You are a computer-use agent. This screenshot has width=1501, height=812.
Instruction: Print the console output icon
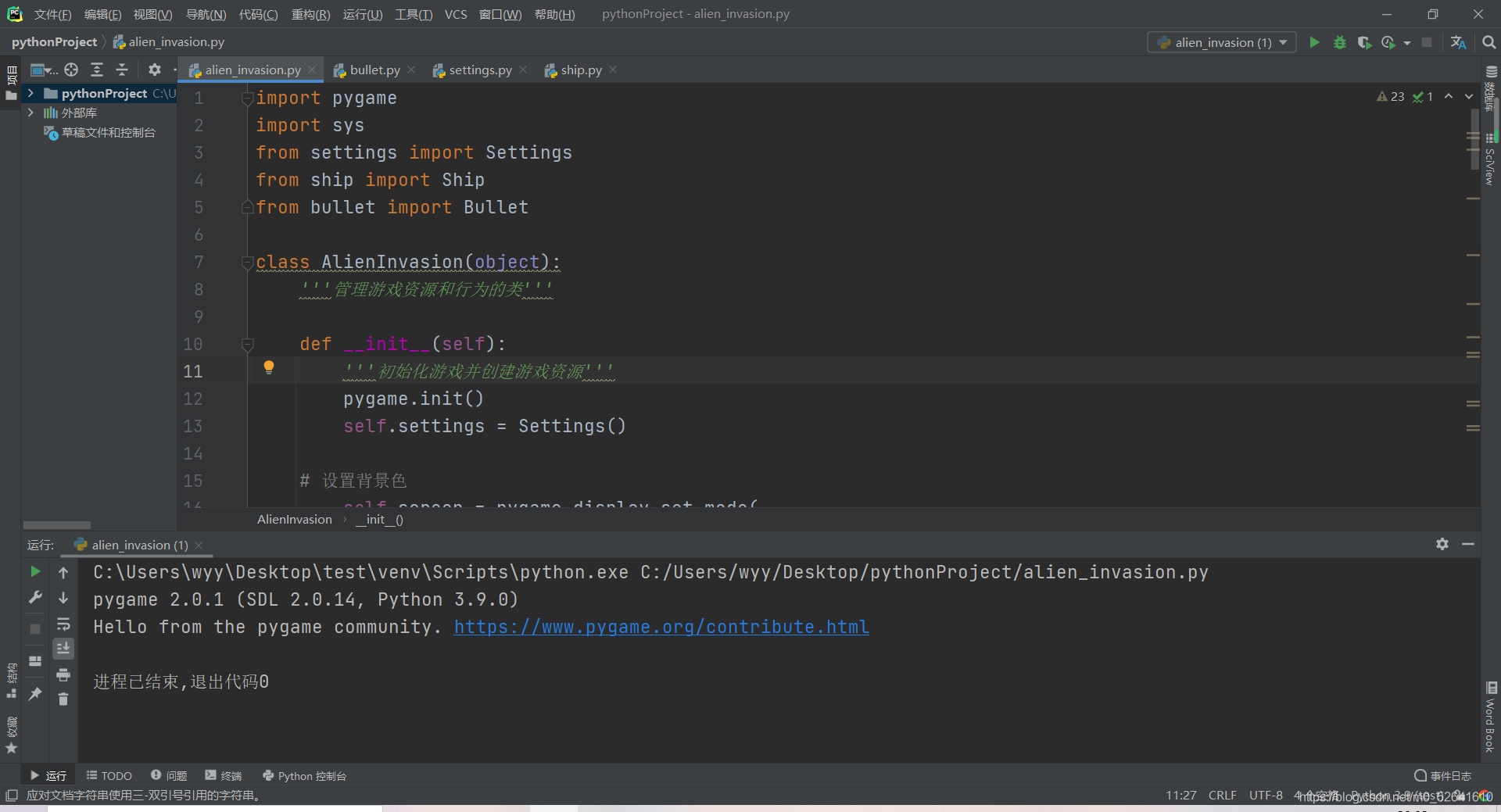63,674
